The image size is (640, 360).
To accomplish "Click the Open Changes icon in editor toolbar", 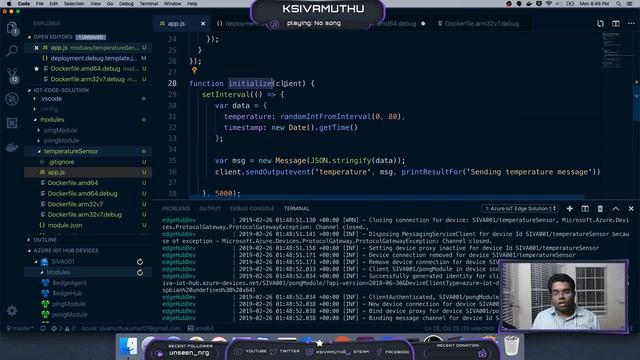I will pyautogui.click(x=600, y=24).
